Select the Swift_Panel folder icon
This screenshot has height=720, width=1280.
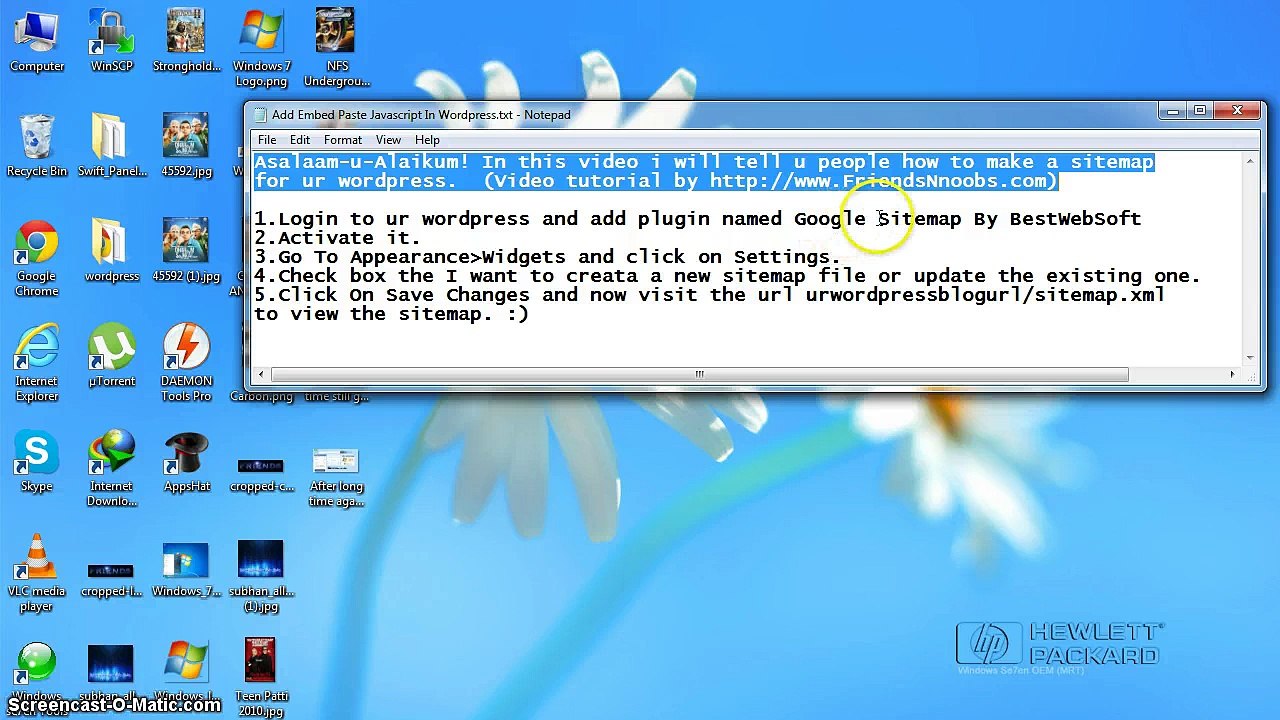pos(112,146)
